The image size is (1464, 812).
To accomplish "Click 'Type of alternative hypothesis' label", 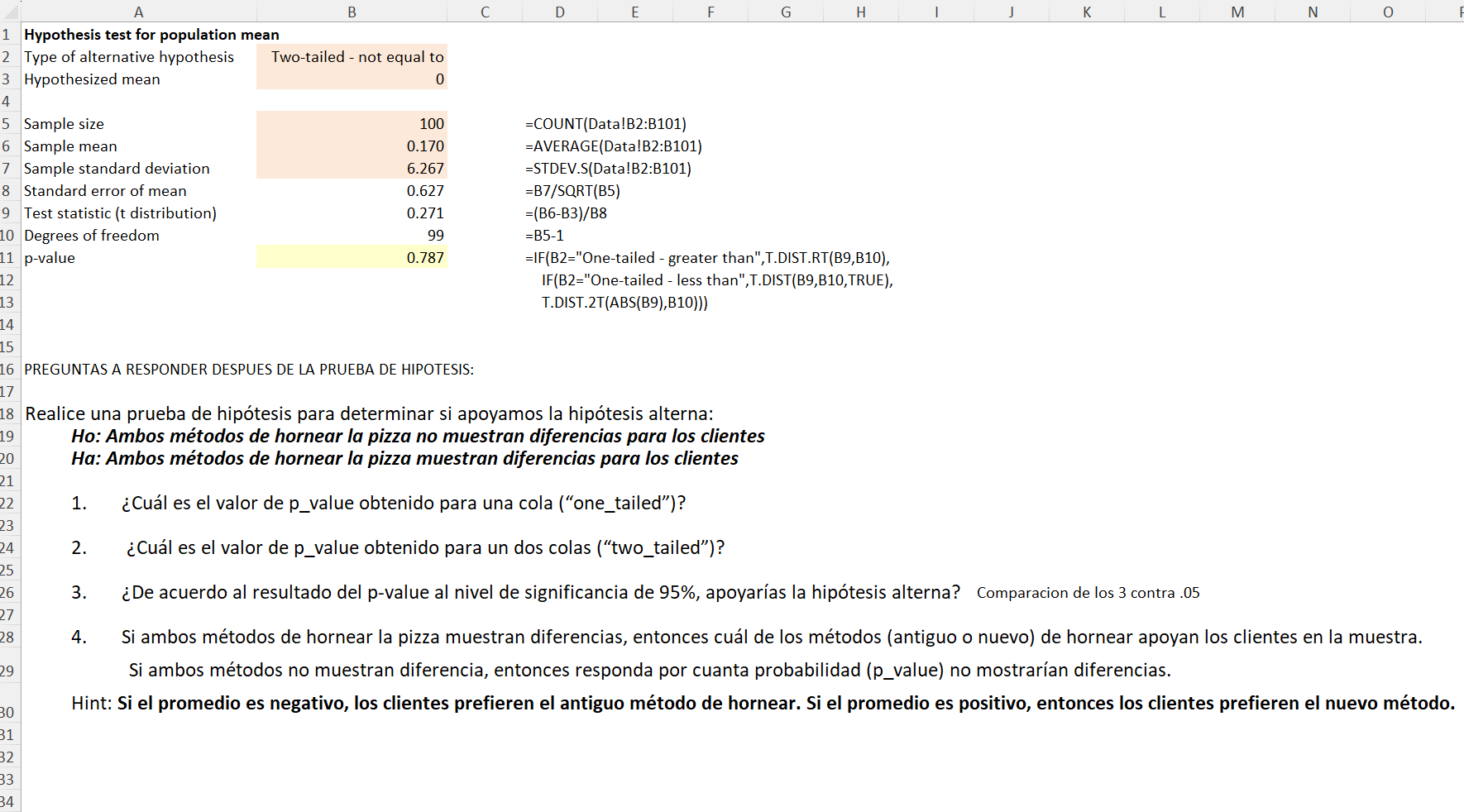I will [x=129, y=57].
